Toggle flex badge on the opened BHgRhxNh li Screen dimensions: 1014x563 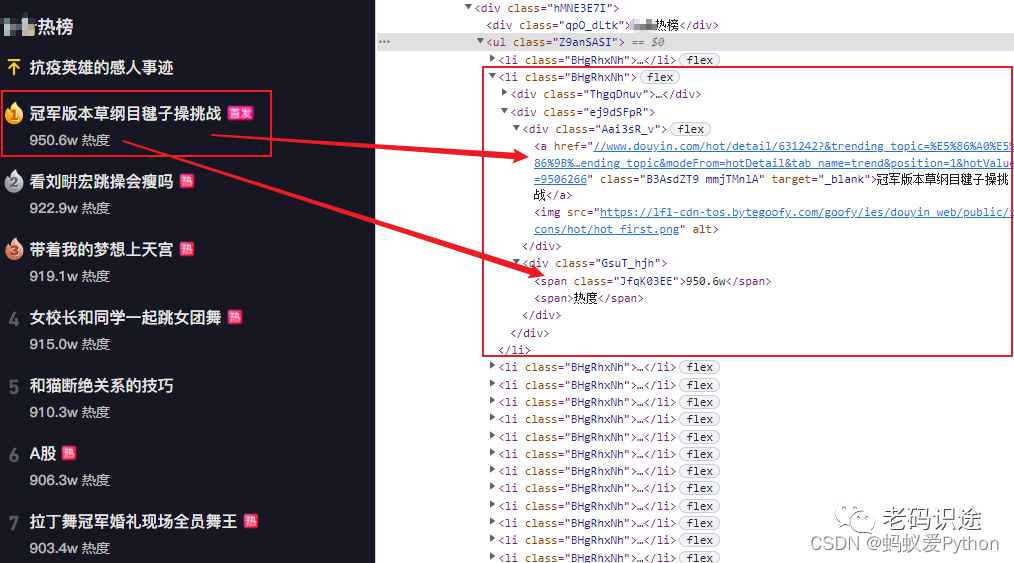(660, 77)
